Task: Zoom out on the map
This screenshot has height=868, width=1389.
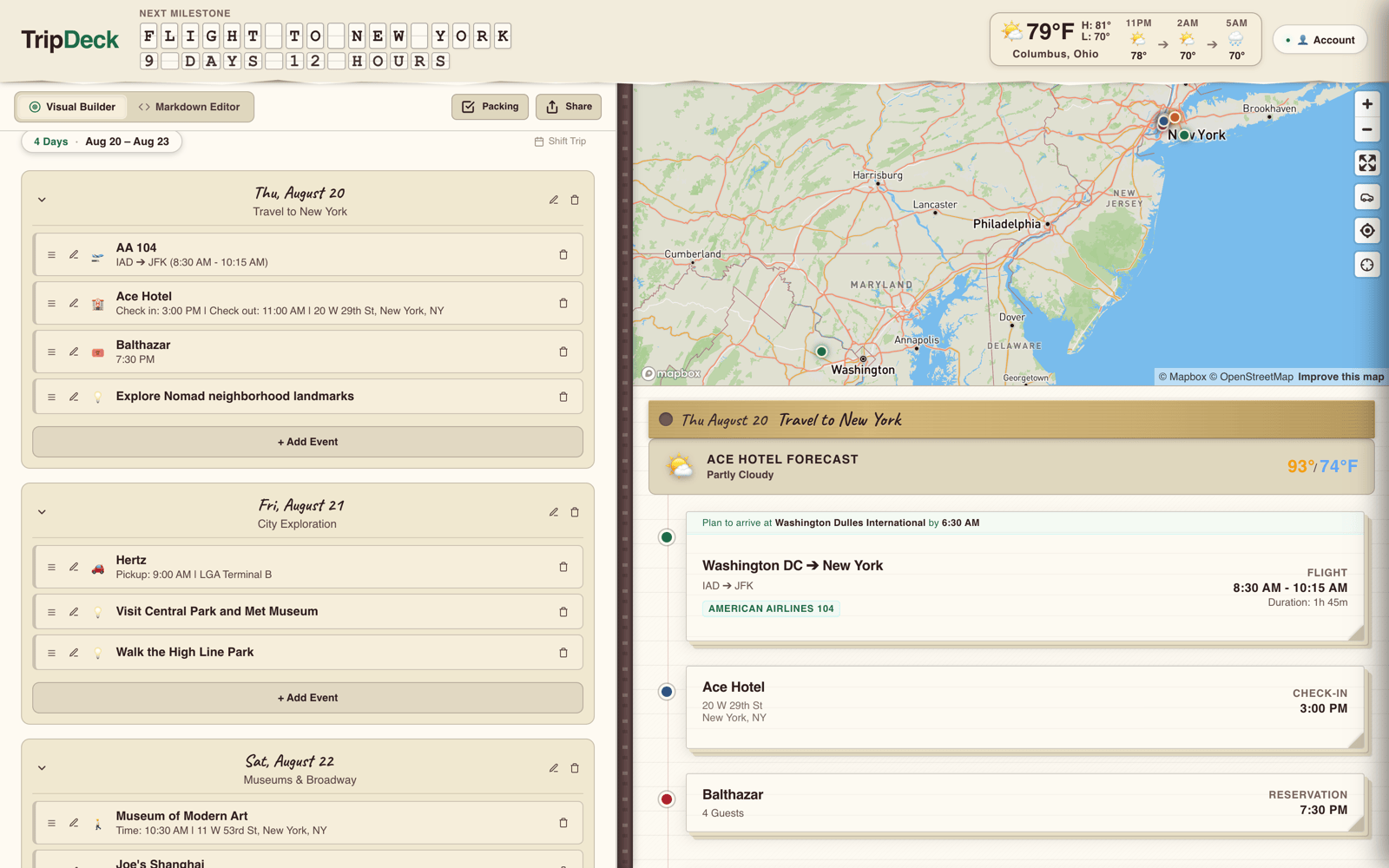Action: pos(1367,129)
